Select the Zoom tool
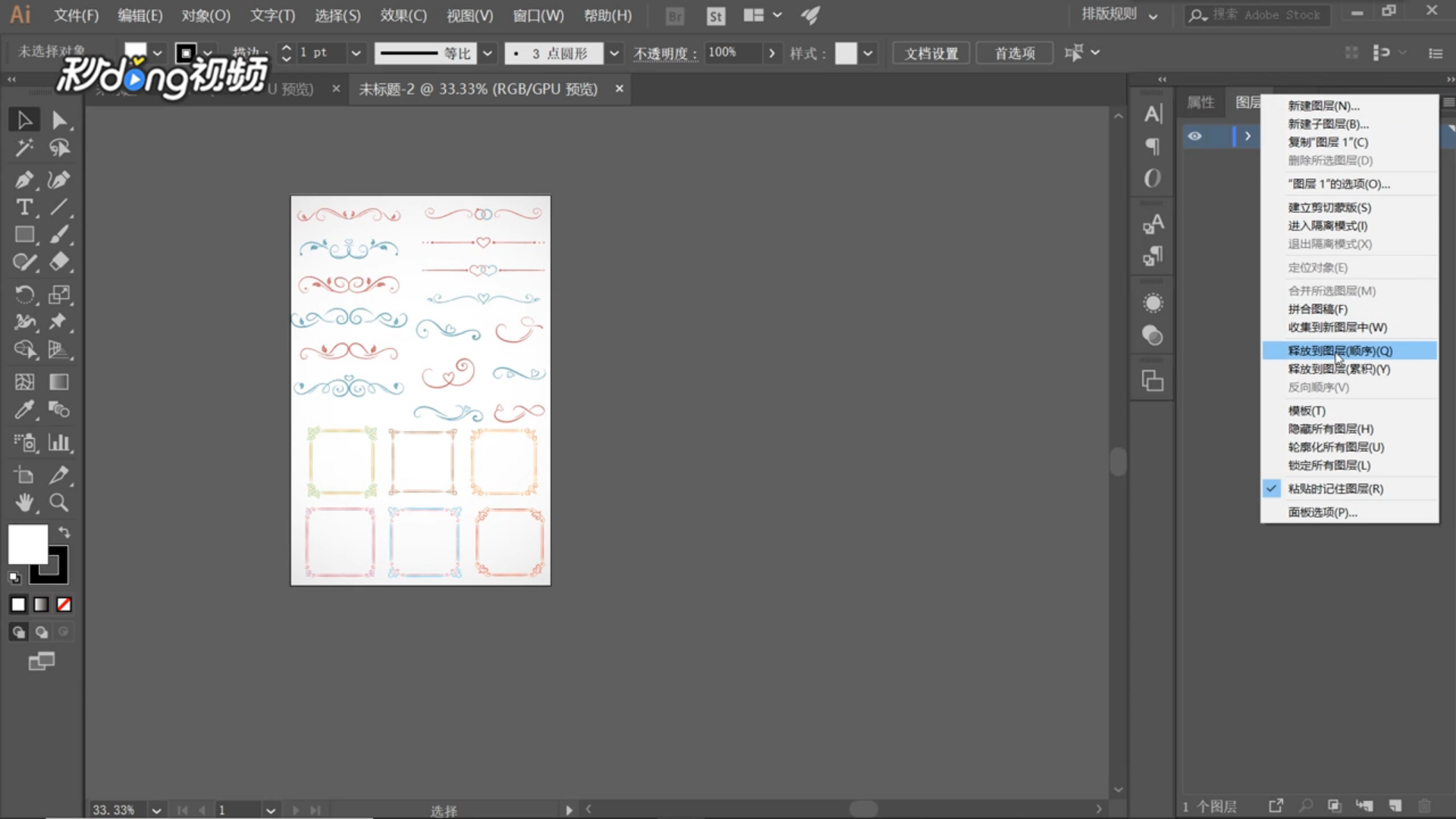Viewport: 1456px width, 819px height. click(58, 503)
